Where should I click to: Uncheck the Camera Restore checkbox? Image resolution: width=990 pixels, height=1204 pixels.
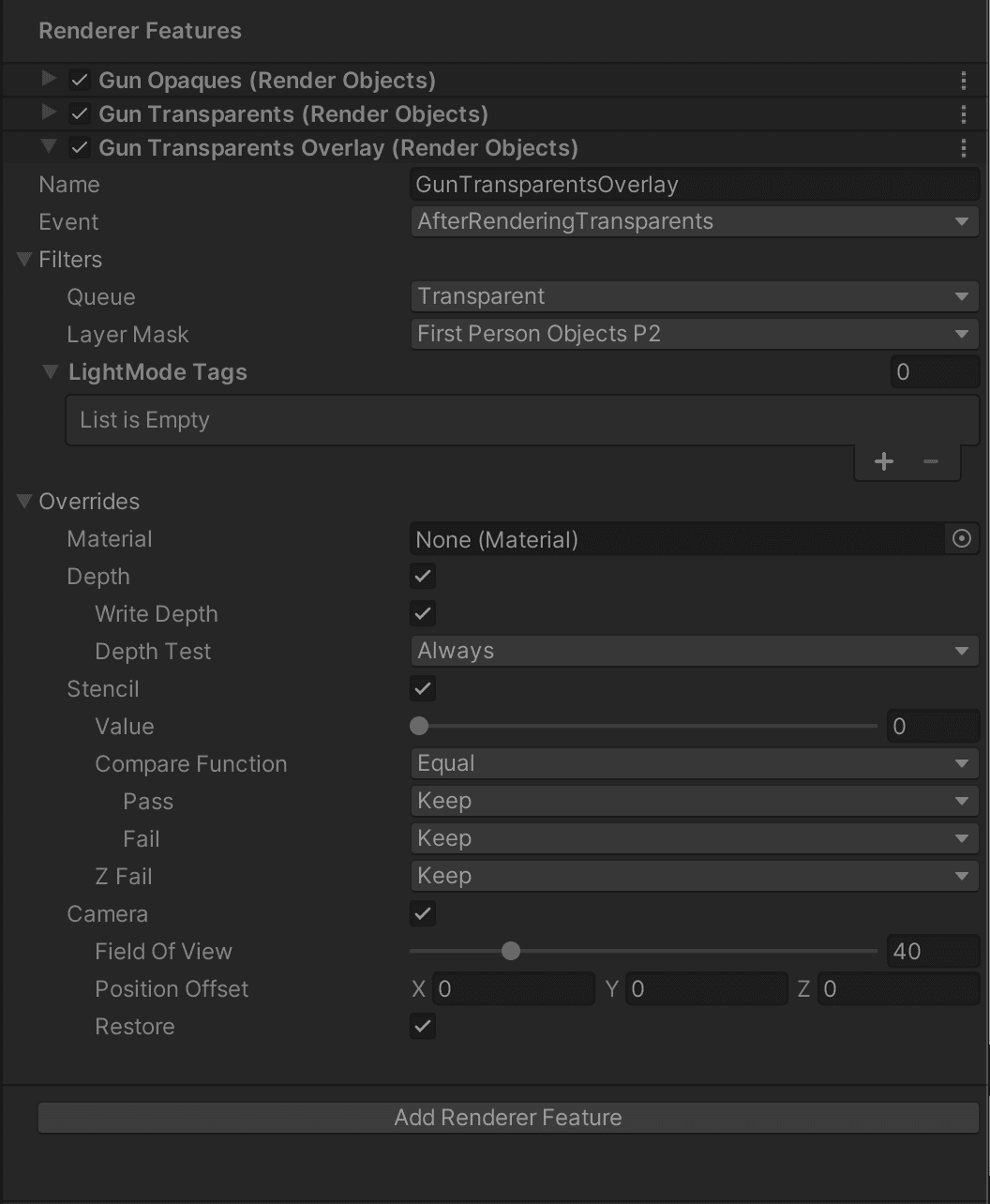tap(423, 1027)
